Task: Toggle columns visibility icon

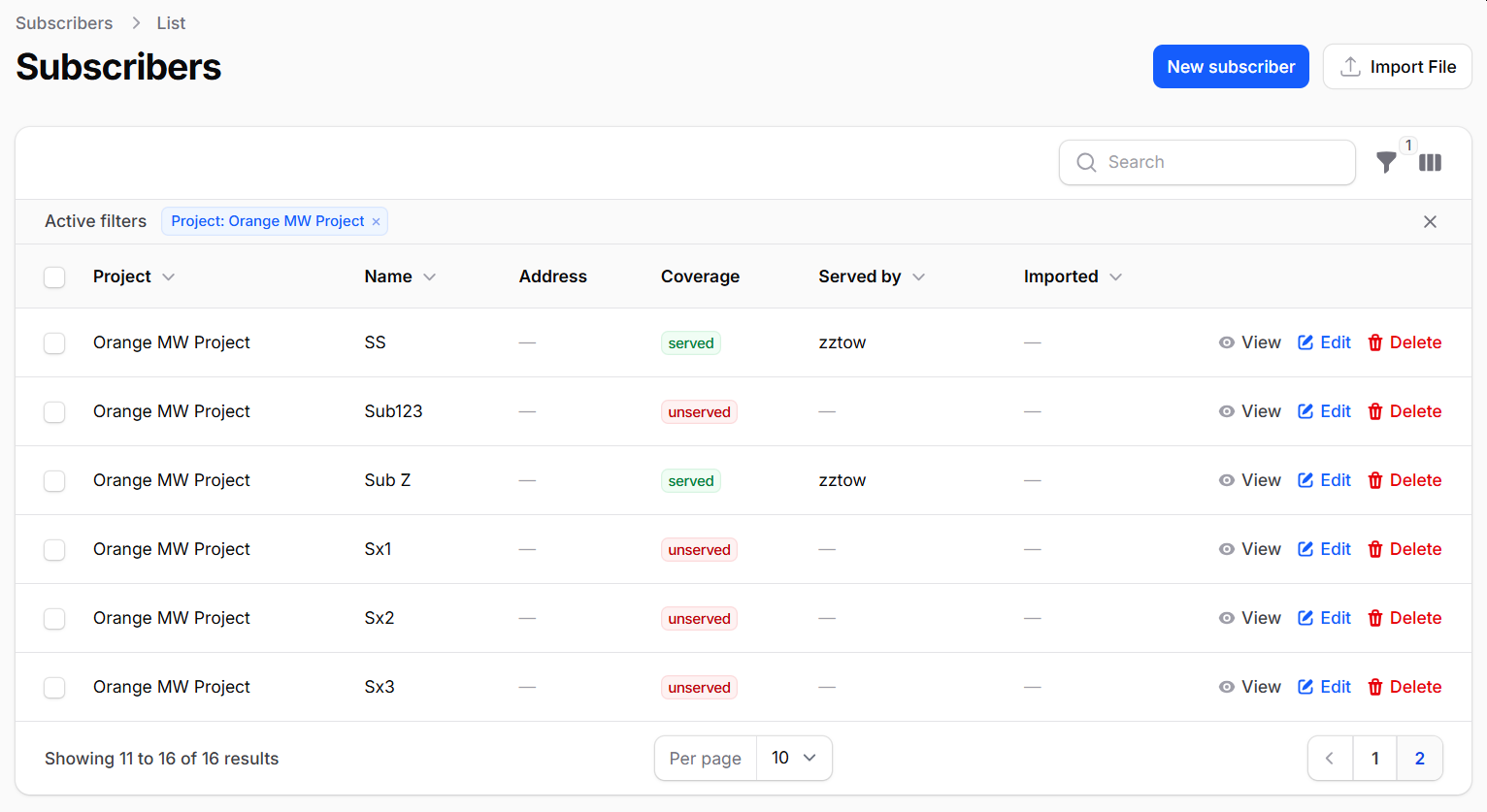Action: 1430,163
